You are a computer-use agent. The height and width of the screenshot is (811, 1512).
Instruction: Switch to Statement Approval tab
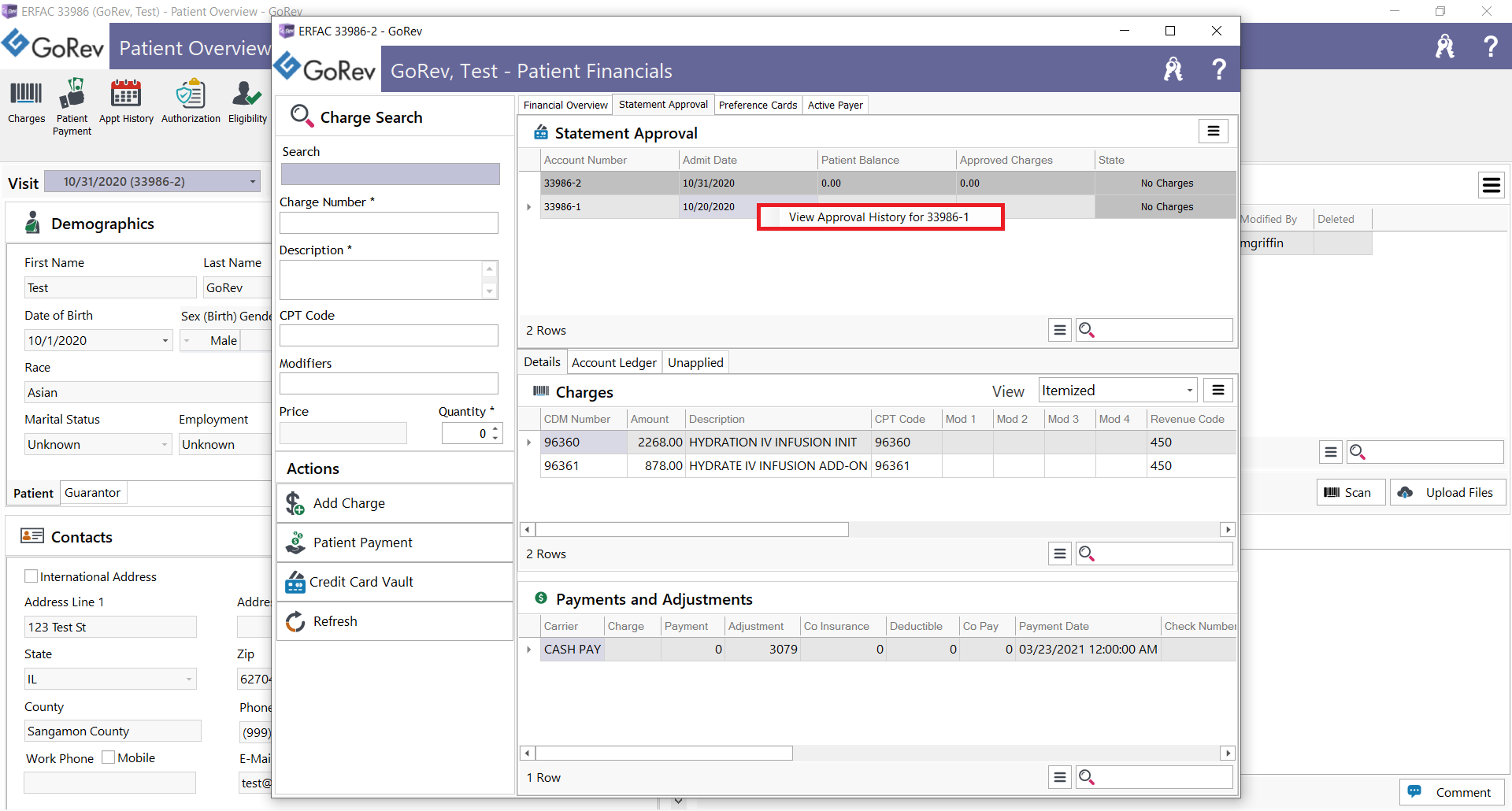[663, 105]
